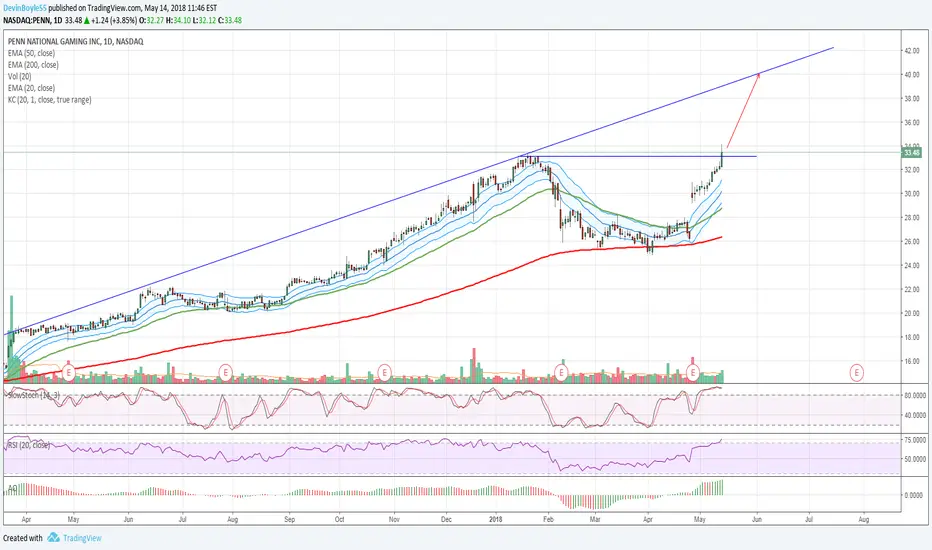Viewport: 932px width, 550px height.
Task: Click the NASDAQ:PENN symbol in header
Action: pos(26,20)
